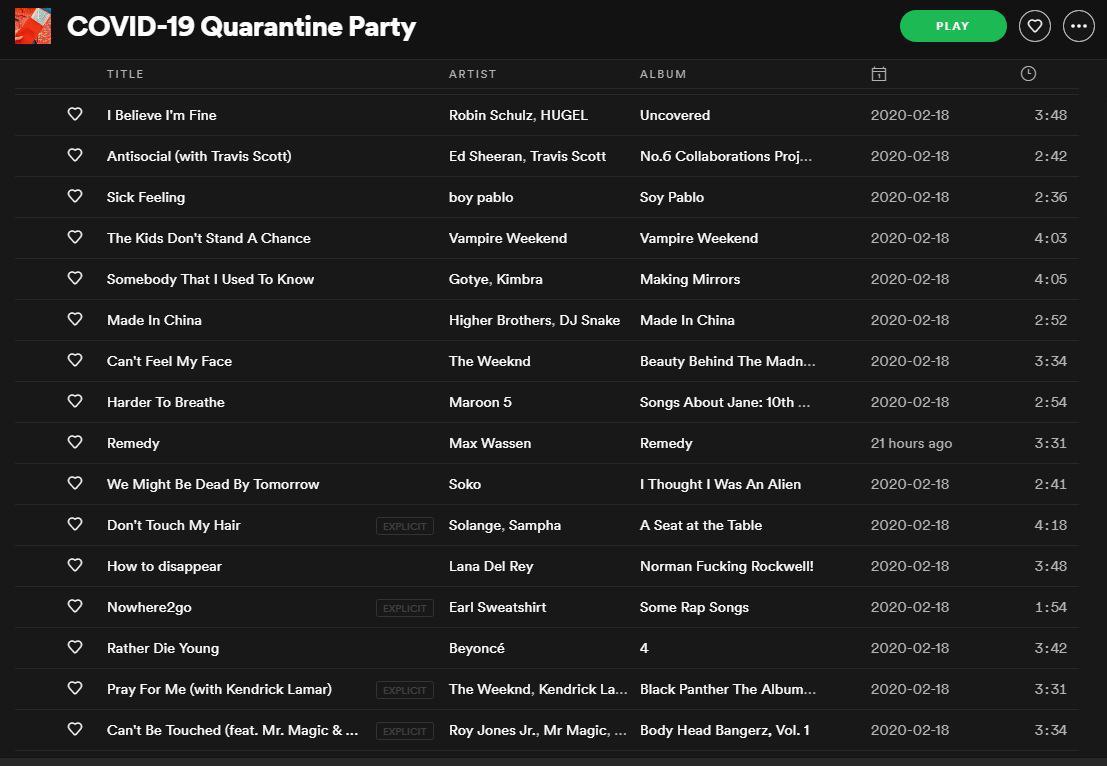1107x766 pixels.
Task: Open album No.6 Collaborations Proj...
Action: [x=726, y=156]
